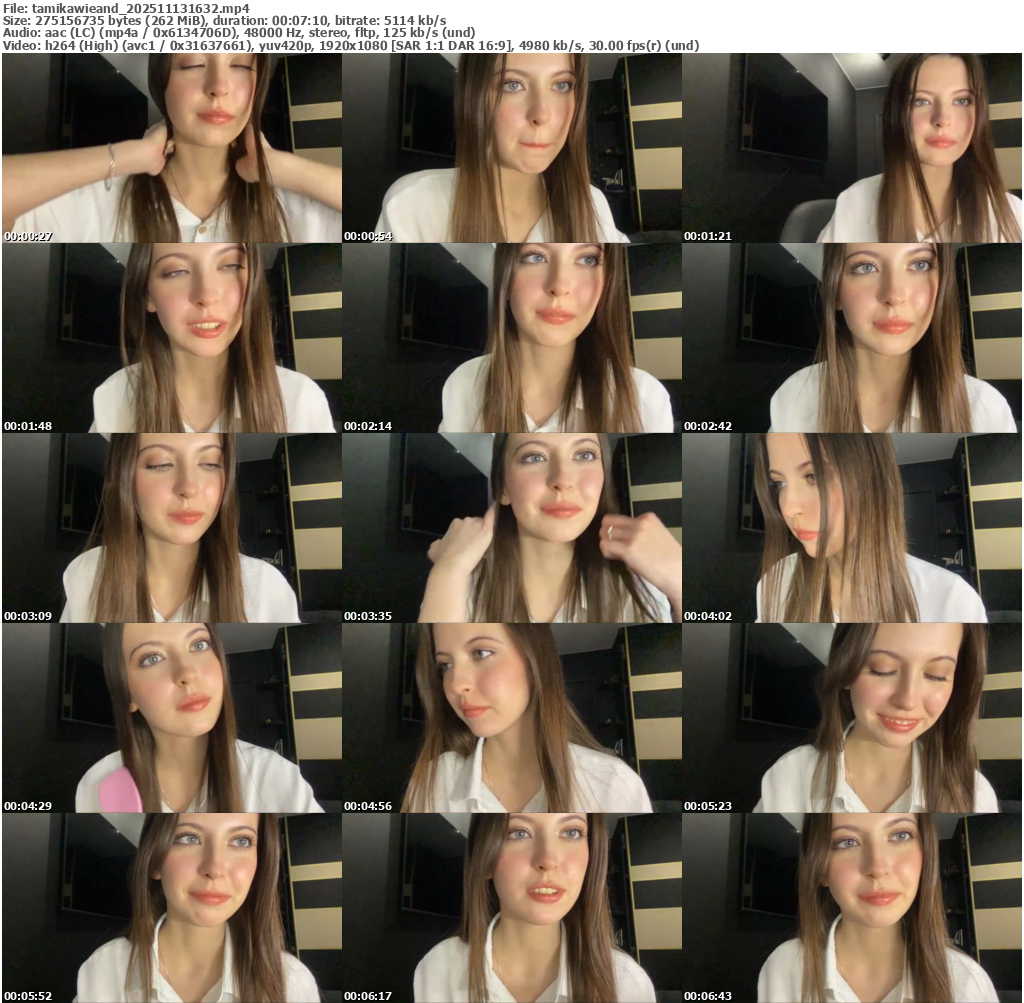Image resolution: width=1024 pixels, height=1003 pixels.
Task: Click the Size and duration info line
Action: (224, 20)
